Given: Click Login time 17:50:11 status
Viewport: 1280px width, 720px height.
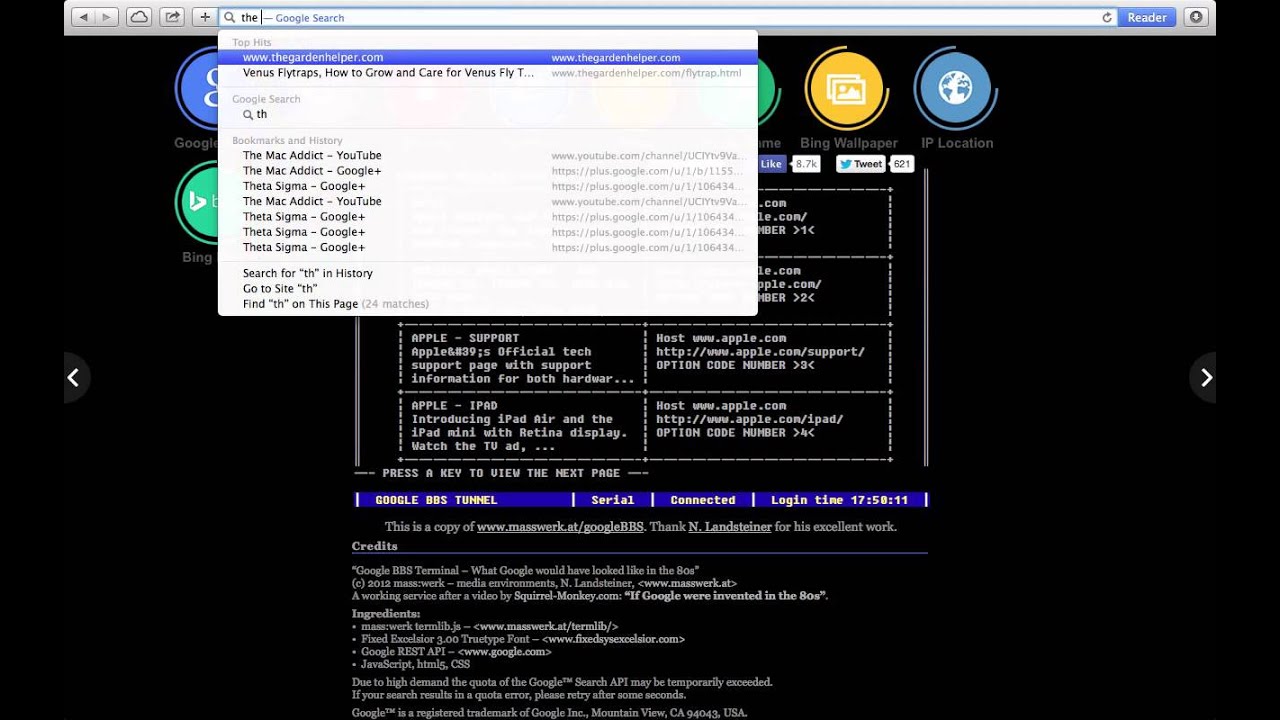Looking at the screenshot, I should [x=839, y=500].
